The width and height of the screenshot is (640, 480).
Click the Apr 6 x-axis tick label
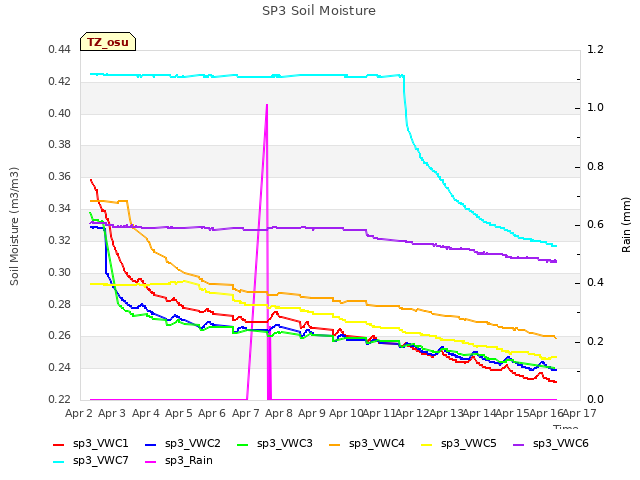point(212,413)
